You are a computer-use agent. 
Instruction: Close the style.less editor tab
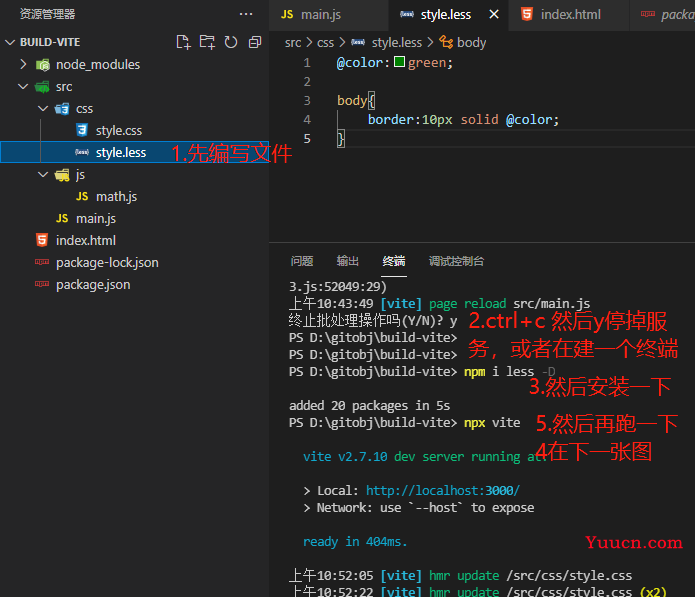(x=494, y=15)
